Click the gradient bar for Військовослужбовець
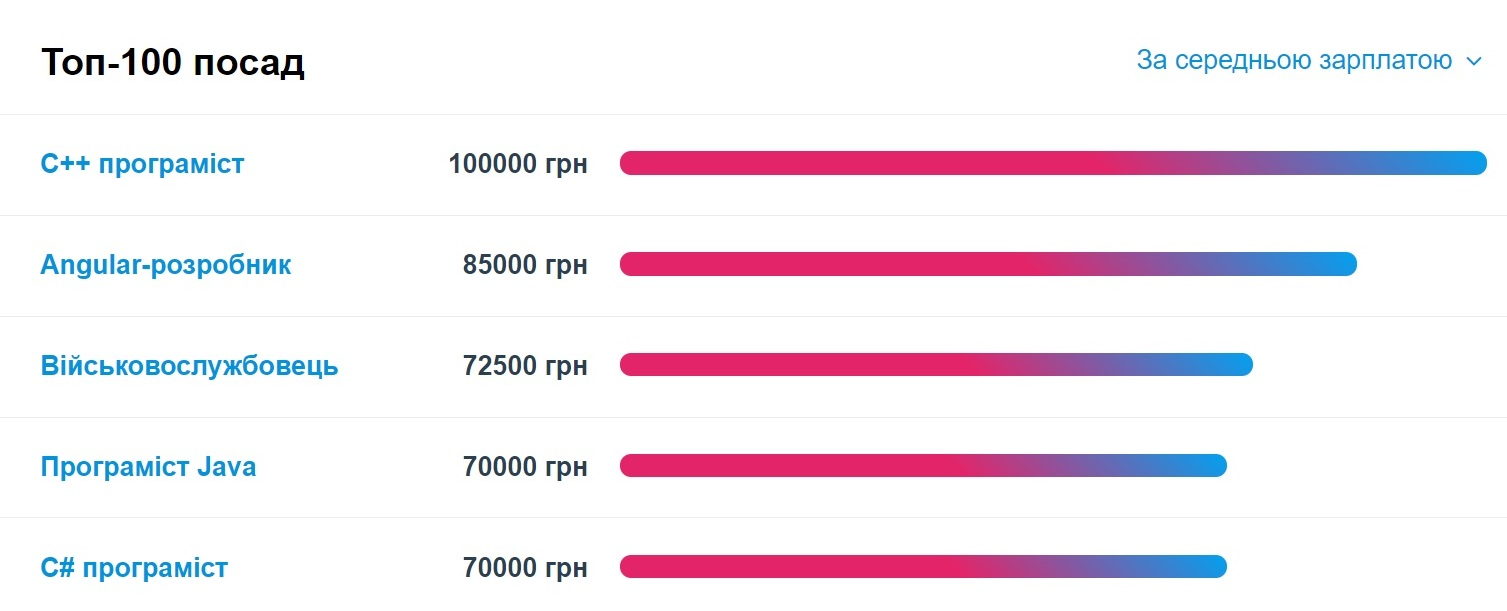Viewport: 1507px width, 611px height. point(935,365)
